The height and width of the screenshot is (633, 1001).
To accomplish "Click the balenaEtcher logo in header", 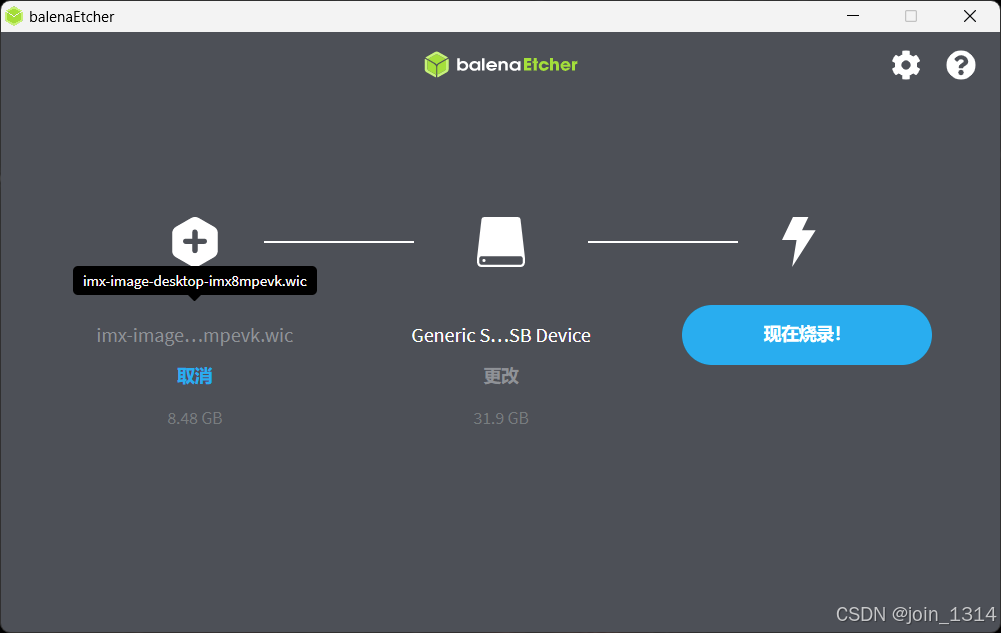I will point(501,64).
